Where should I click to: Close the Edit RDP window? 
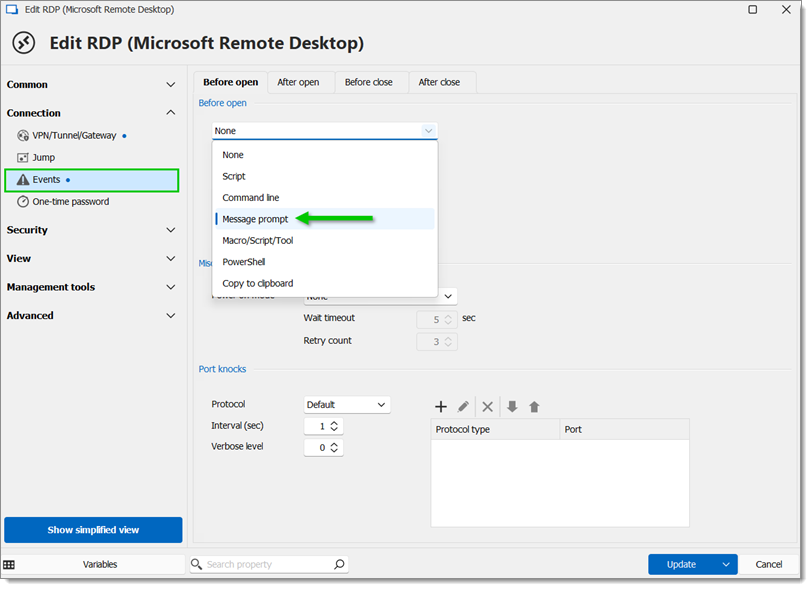[x=786, y=9]
